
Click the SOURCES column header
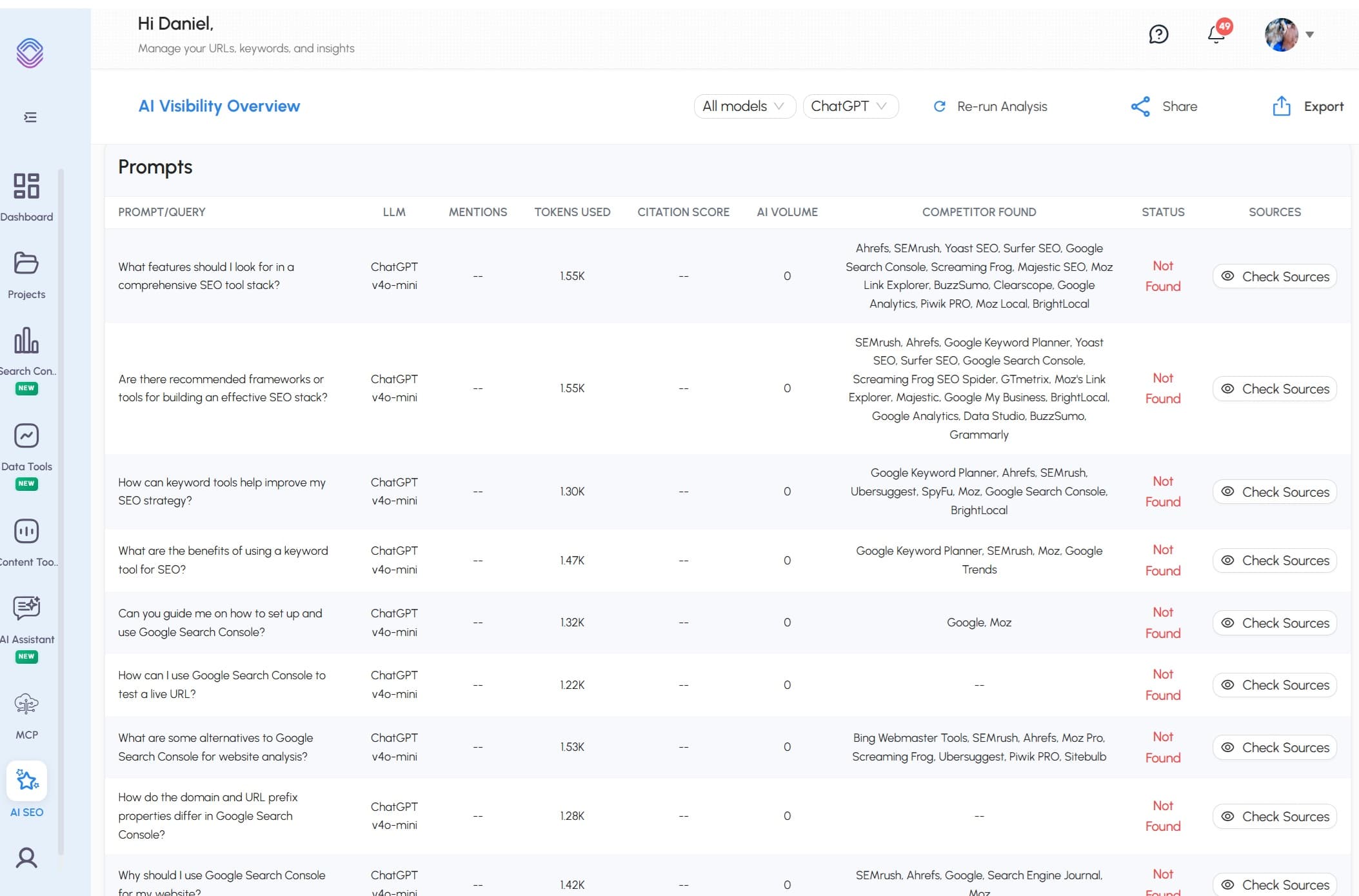coord(1275,212)
